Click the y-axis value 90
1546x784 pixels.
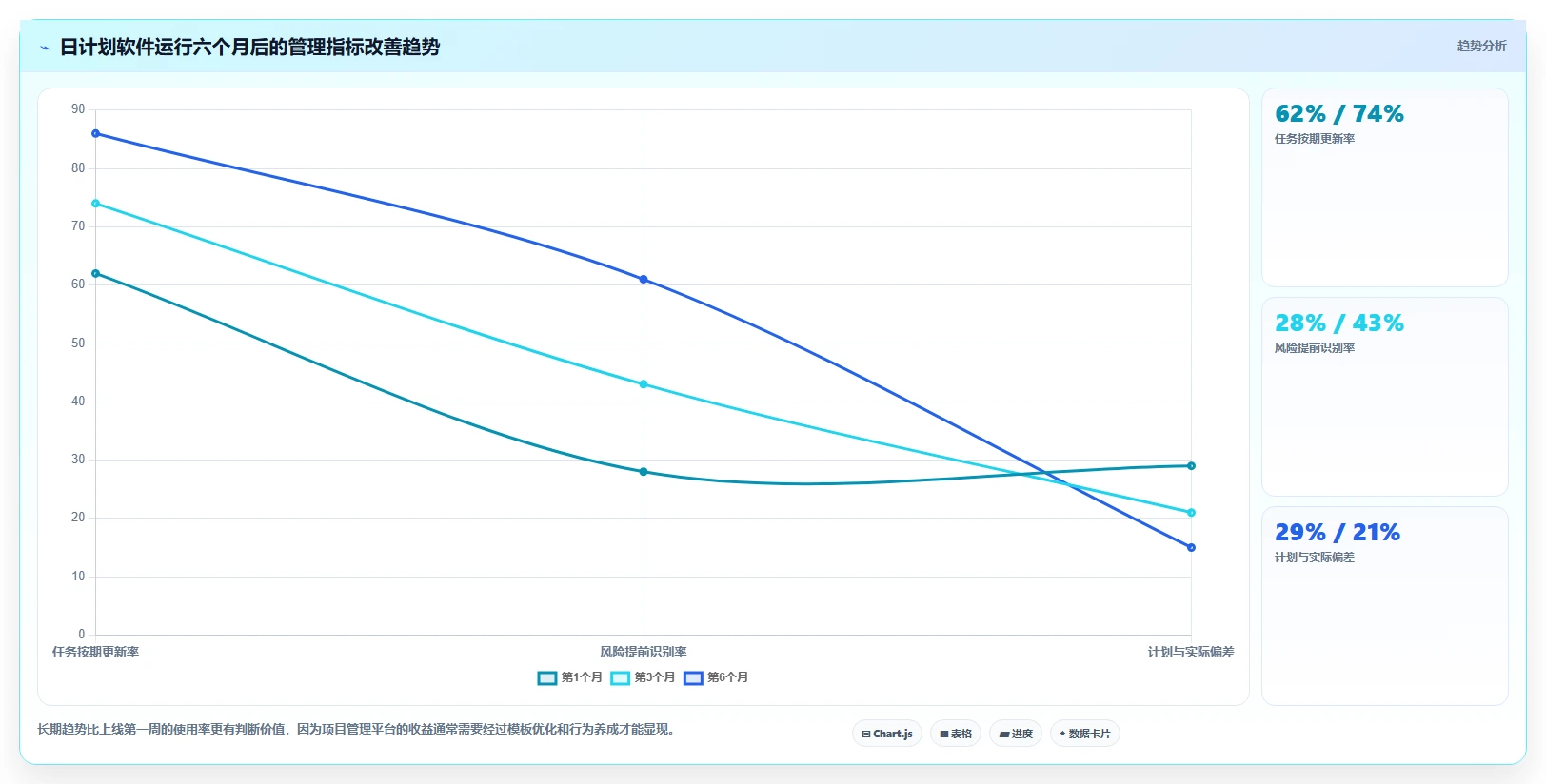point(78,109)
